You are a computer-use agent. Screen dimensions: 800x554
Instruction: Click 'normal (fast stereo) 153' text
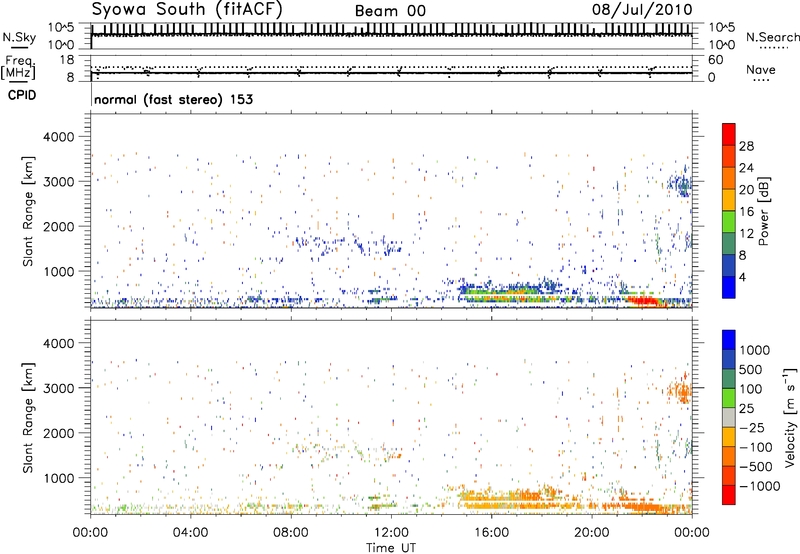pyautogui.click(x=173, y=99)
